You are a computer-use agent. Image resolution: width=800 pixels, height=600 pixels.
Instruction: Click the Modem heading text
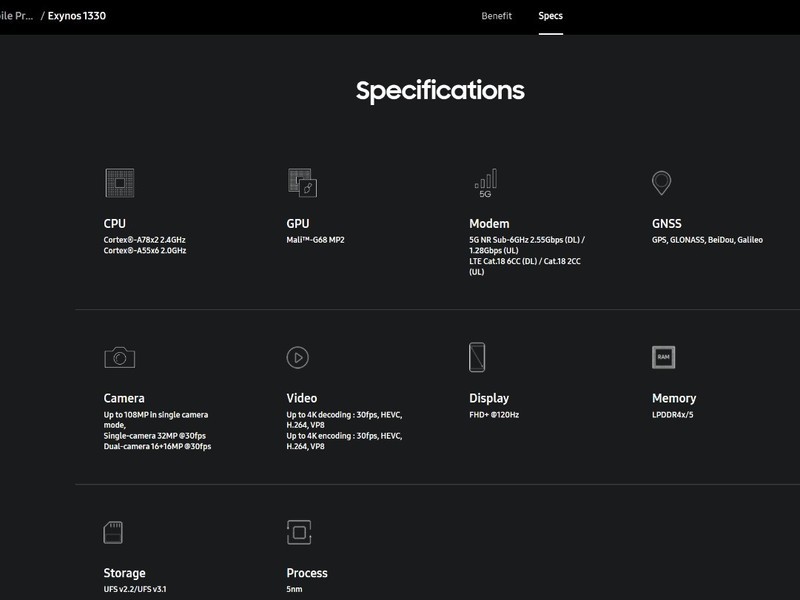489,223
